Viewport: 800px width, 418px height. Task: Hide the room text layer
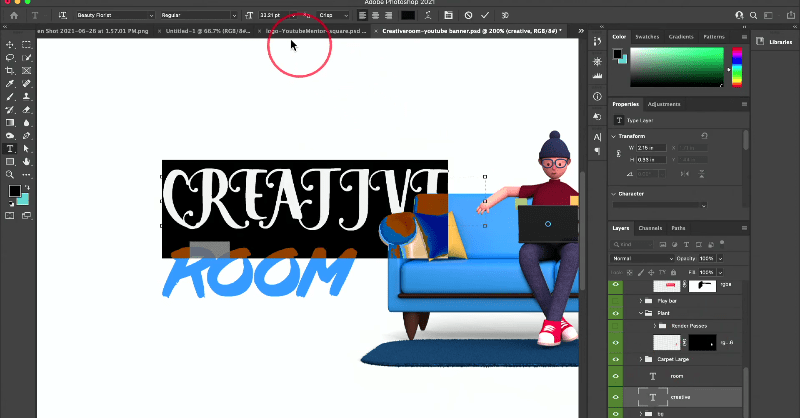point(615,376)
